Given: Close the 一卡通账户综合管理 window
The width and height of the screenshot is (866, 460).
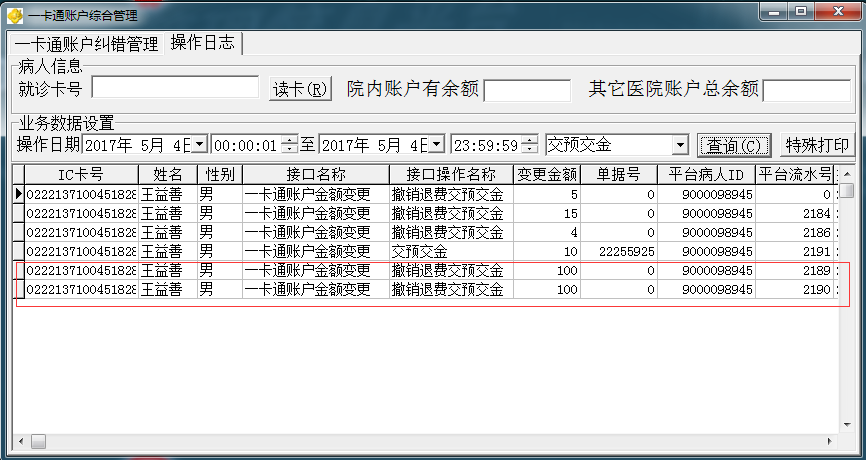Looking at the screenshot, I should tap(838, 11).
